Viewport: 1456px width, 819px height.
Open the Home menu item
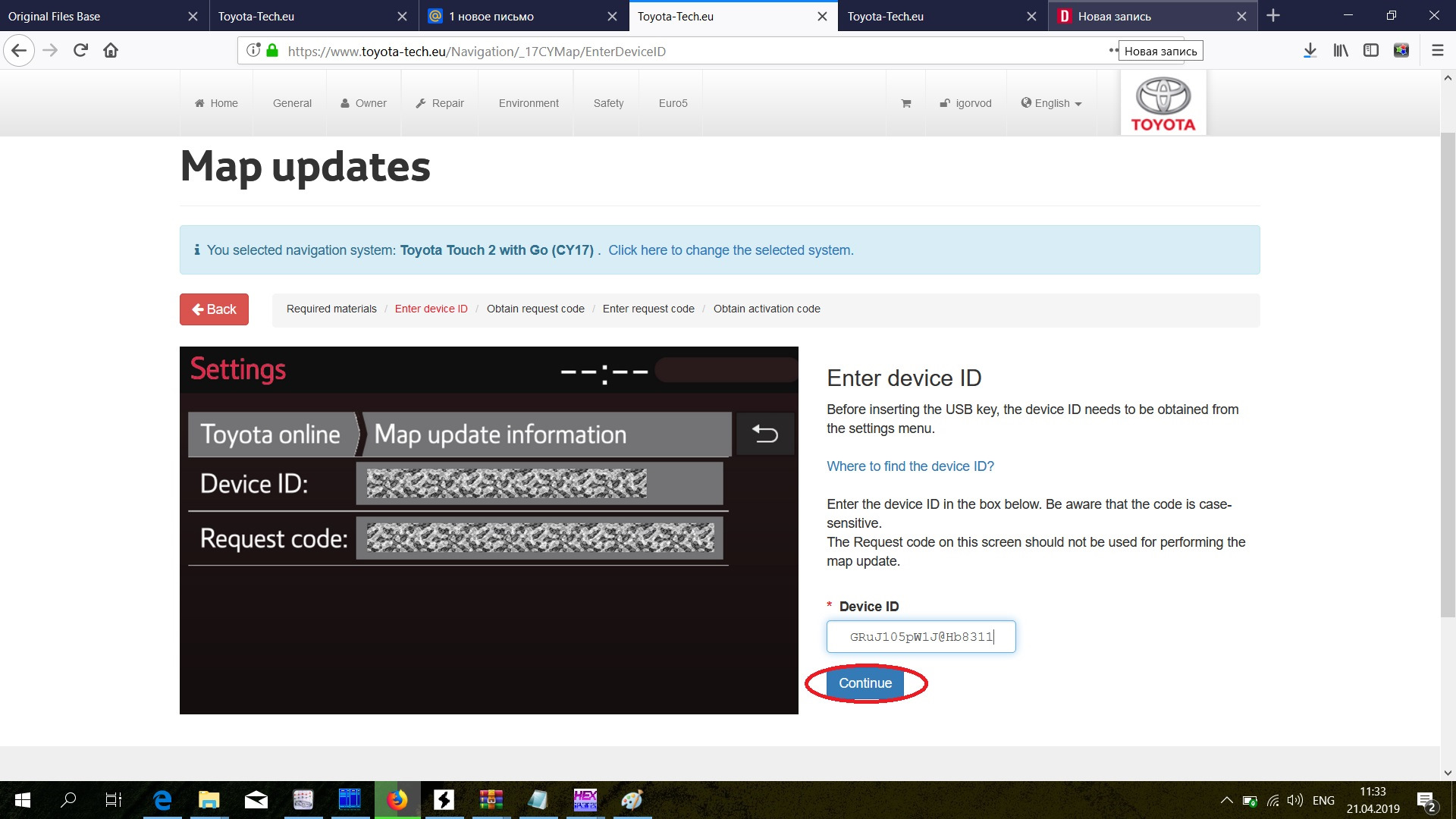[216, 103]
